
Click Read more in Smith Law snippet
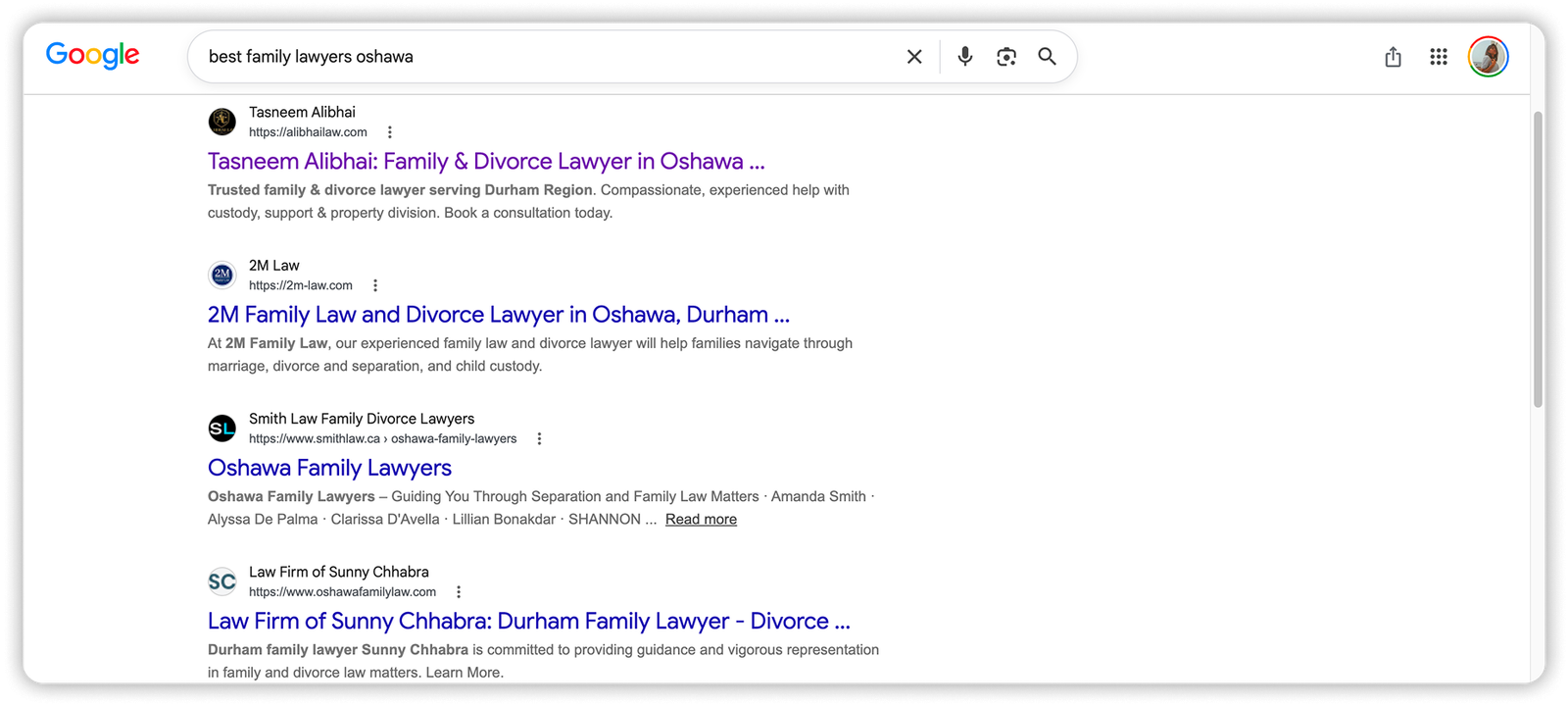point(701,520)
